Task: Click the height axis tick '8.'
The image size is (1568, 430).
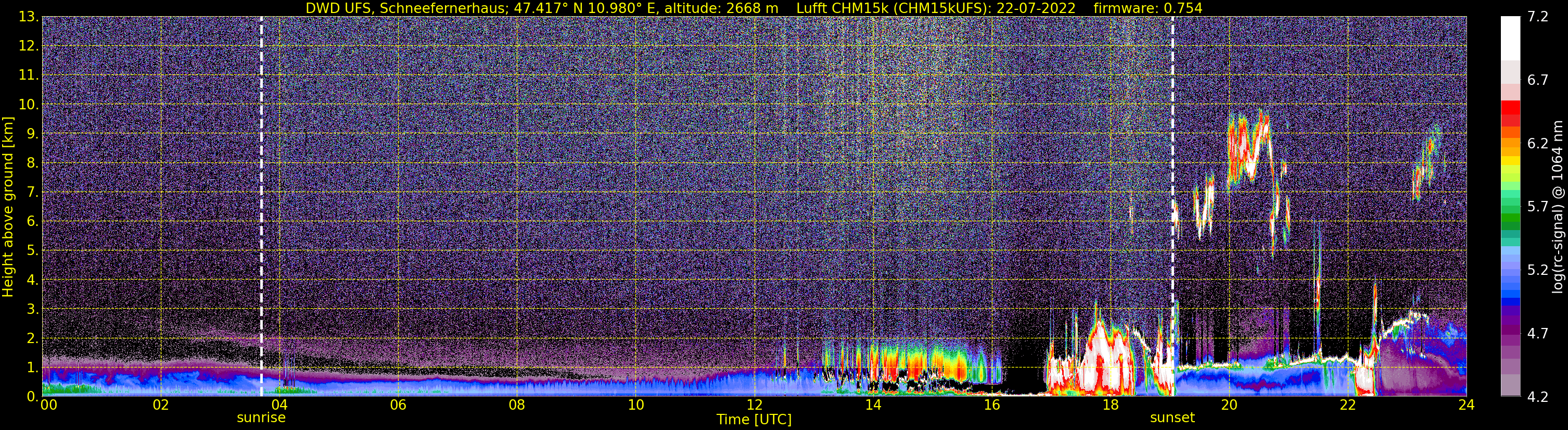Action: (33, 163)
